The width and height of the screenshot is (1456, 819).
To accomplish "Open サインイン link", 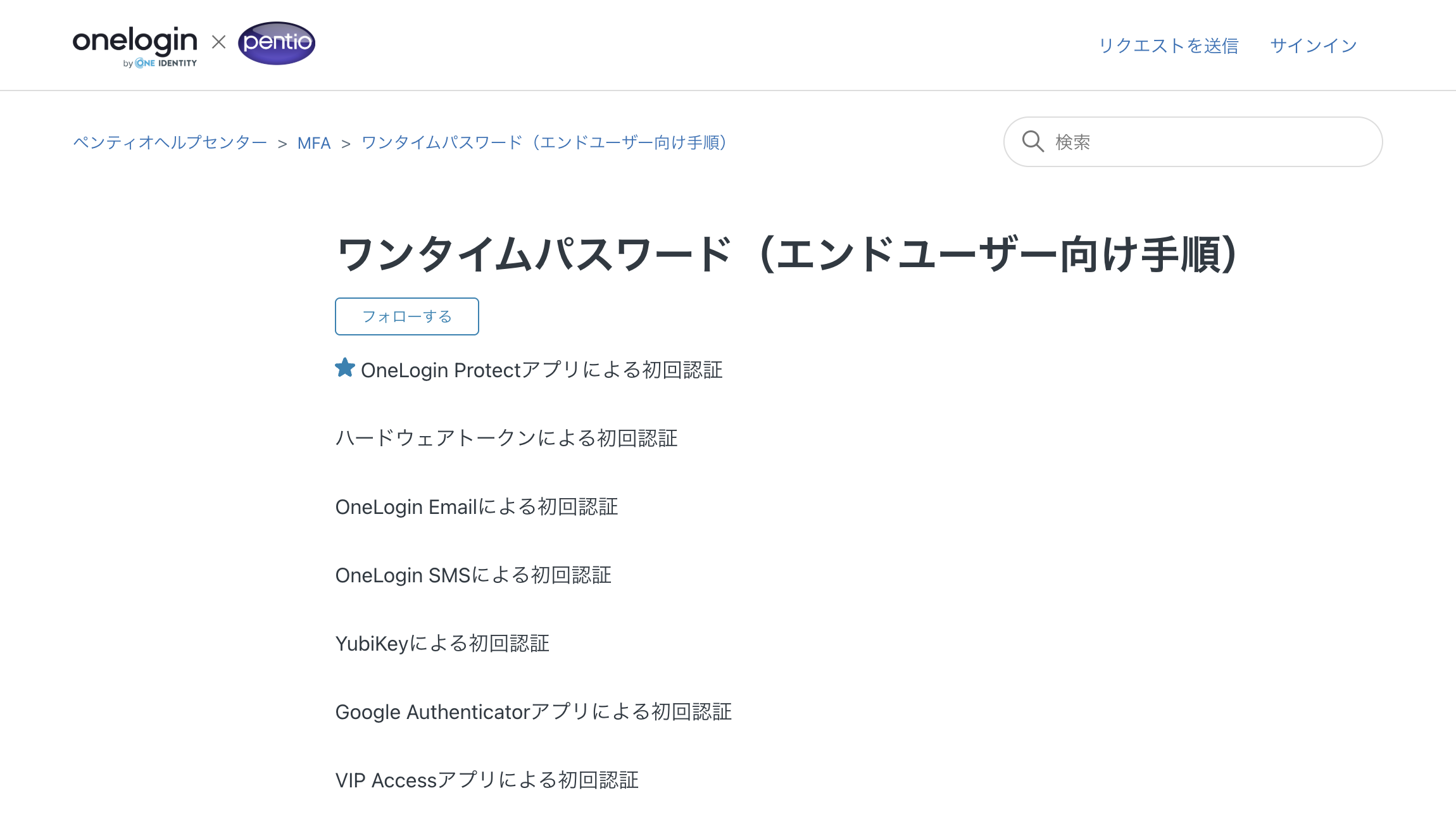I will pos(1314,46).
